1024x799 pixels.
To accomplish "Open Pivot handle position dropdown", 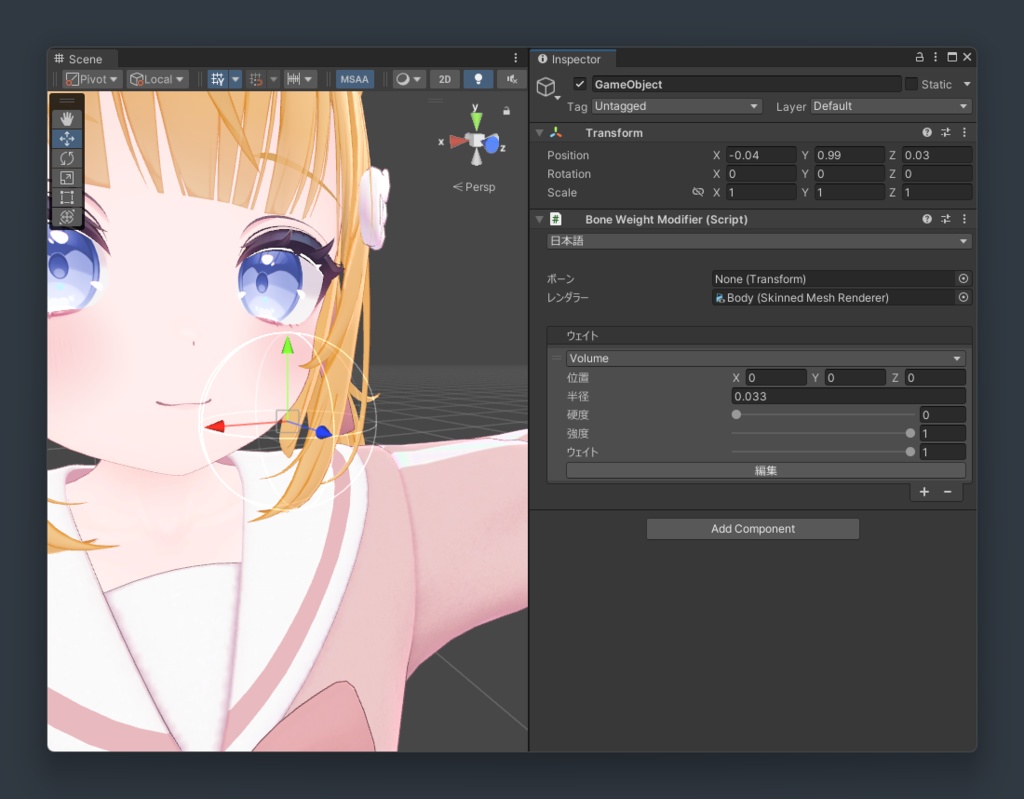I will click(x=92, y=79).
